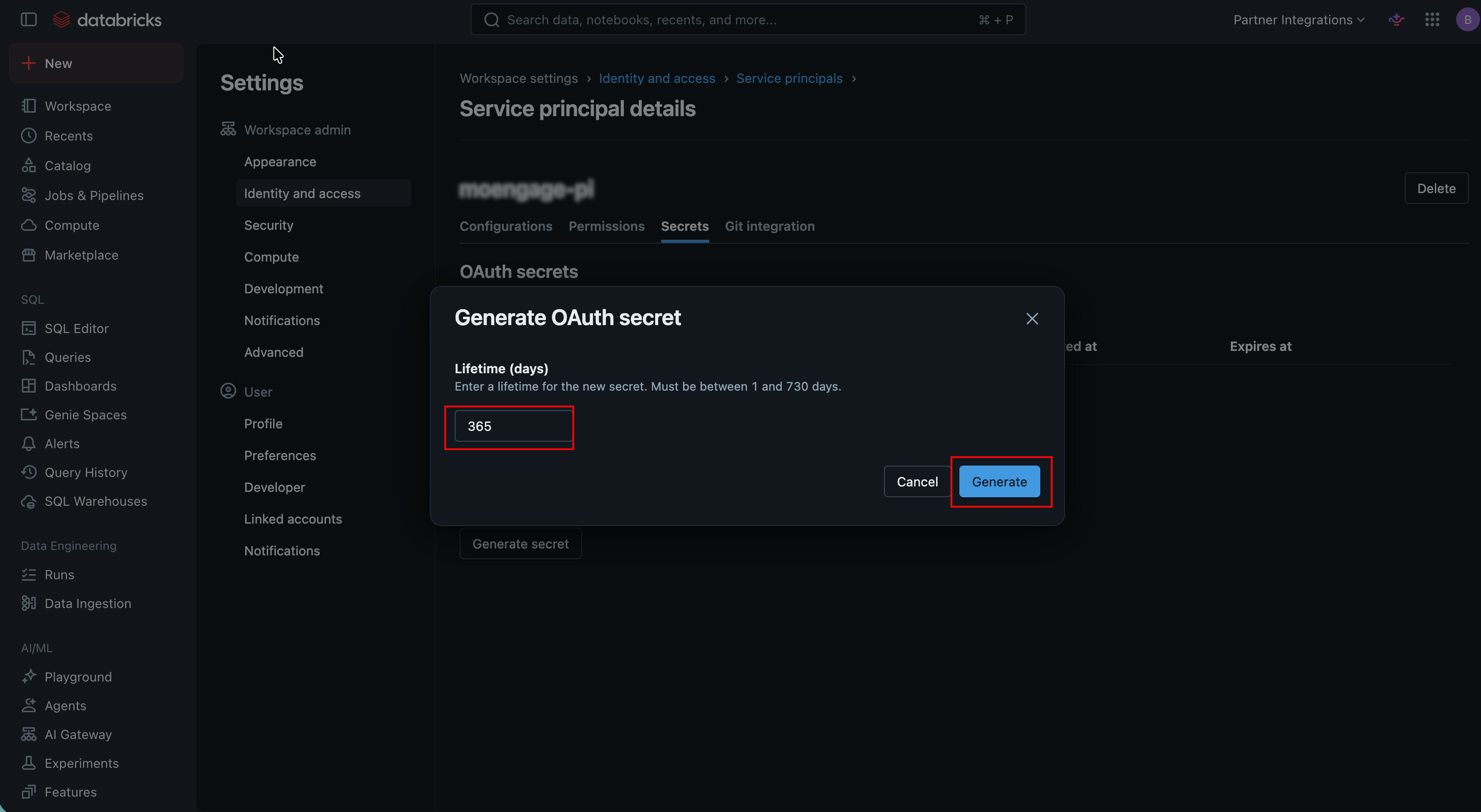Image resolution: width=1481 pixels, height=812 pixels.
Task: Click the Databricks logo
Action: pos(108,19)
